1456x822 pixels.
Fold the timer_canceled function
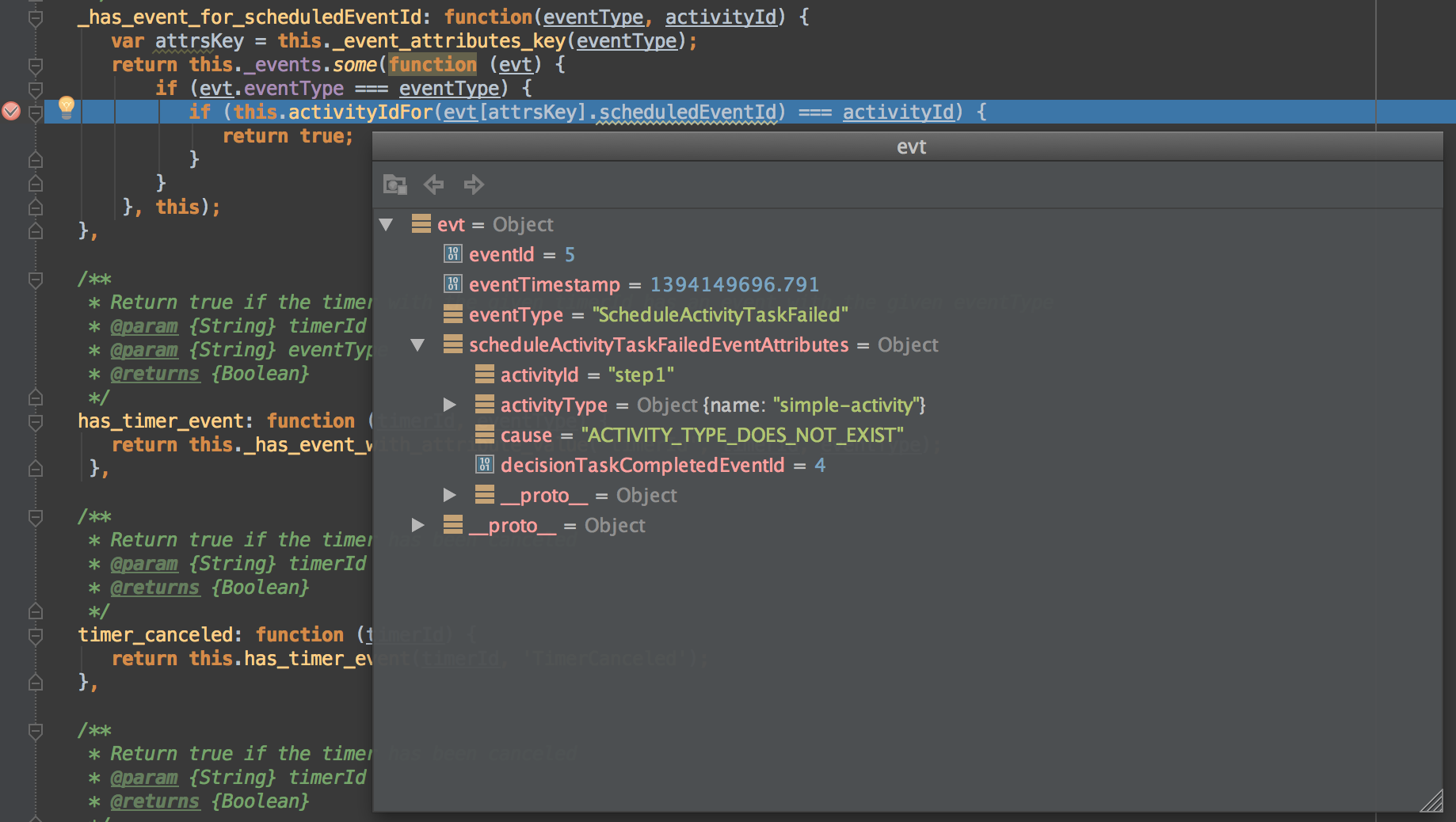pos(36,635)
